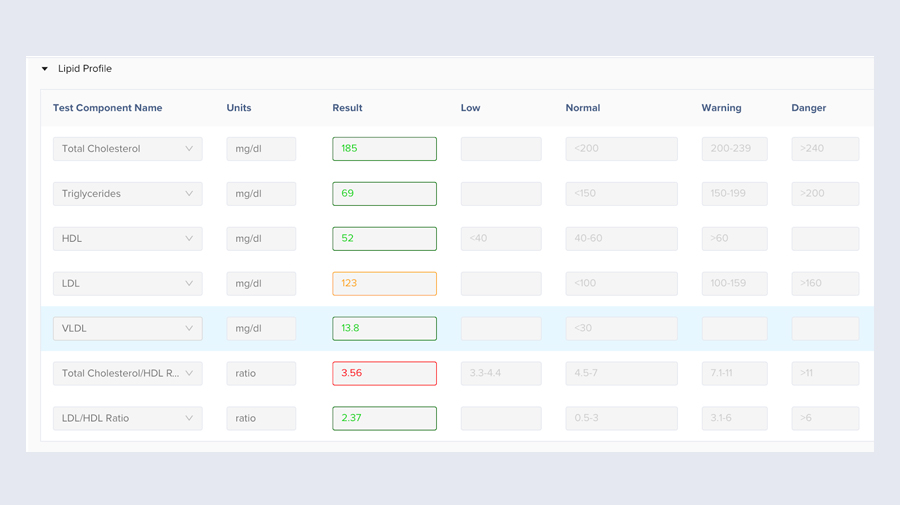900x505 pixels.
Task: Click the Normal field showing <100
Action: pyautogui.click(x=622, y=283)
